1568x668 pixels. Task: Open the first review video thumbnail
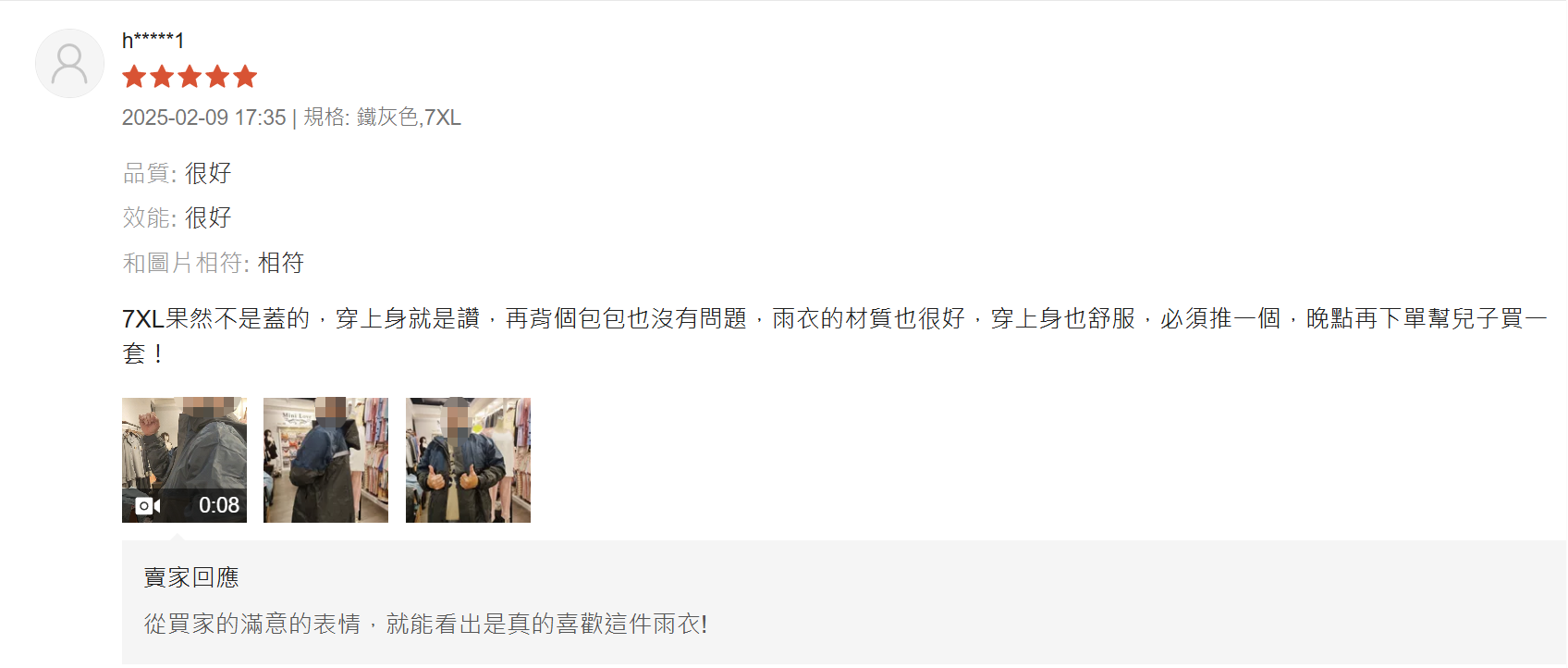tap(184, 460)
